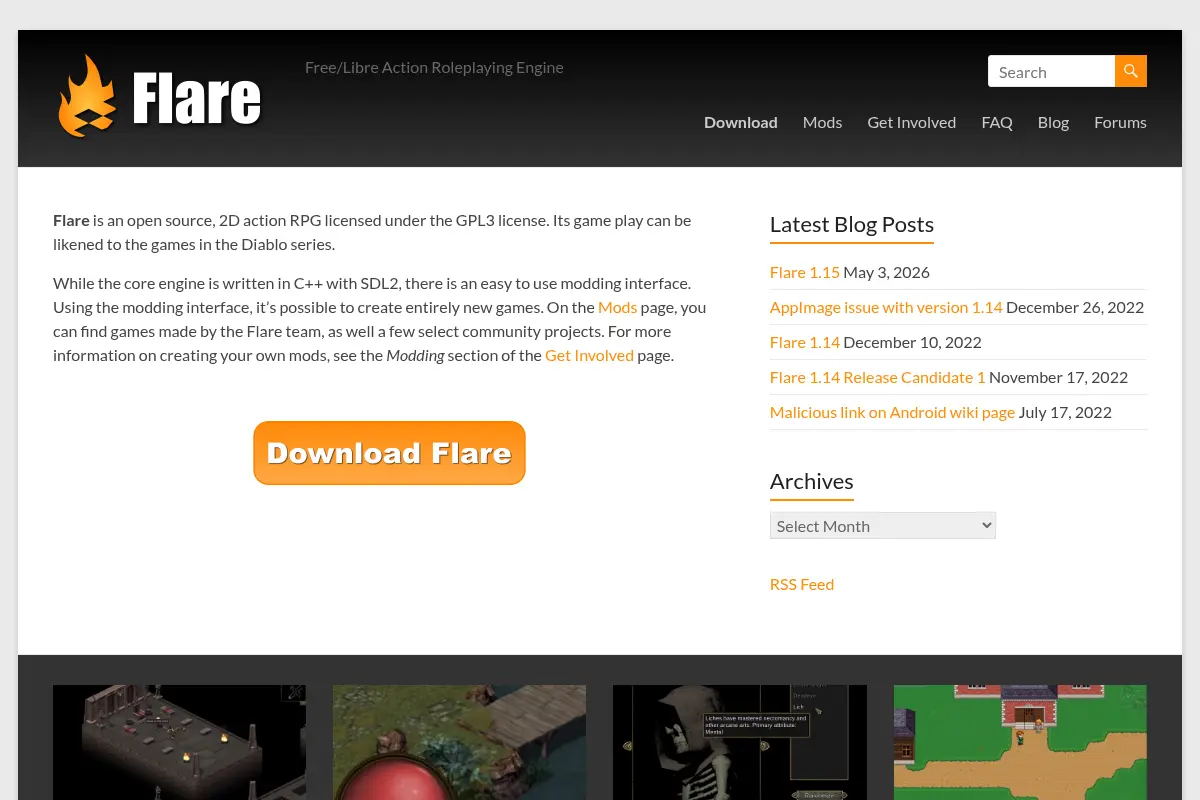Click the date July 17, 2022
The image size is (1200, 800).
click(1065, 412)
